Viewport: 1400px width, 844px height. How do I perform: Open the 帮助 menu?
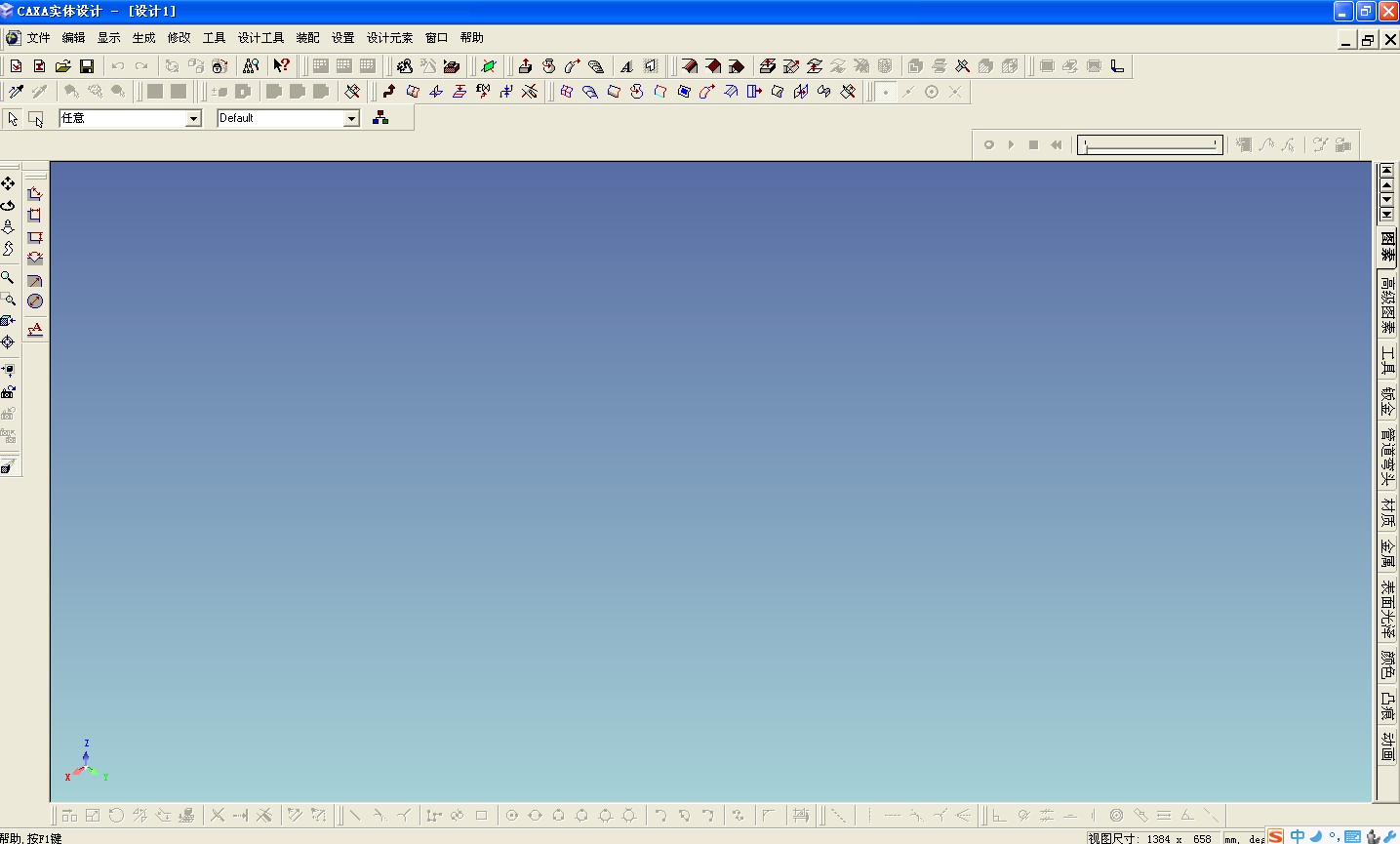pyautogui.click(x=471, y=38)
